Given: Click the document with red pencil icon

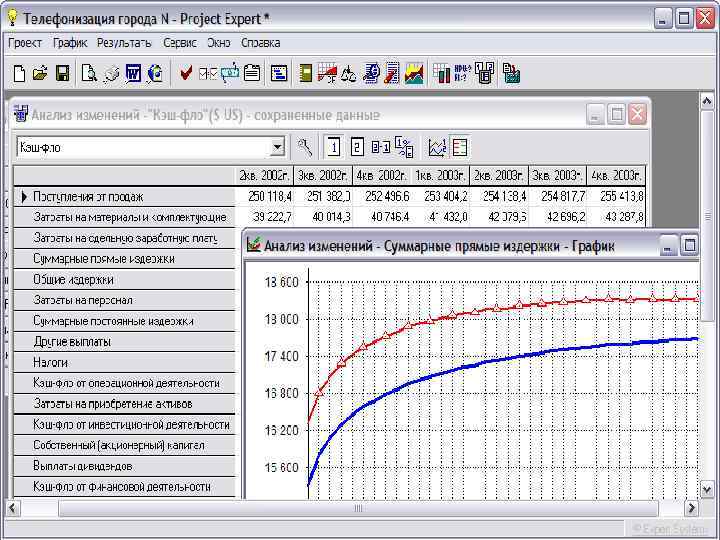Looking at the screenshot, I should point(393,73).
